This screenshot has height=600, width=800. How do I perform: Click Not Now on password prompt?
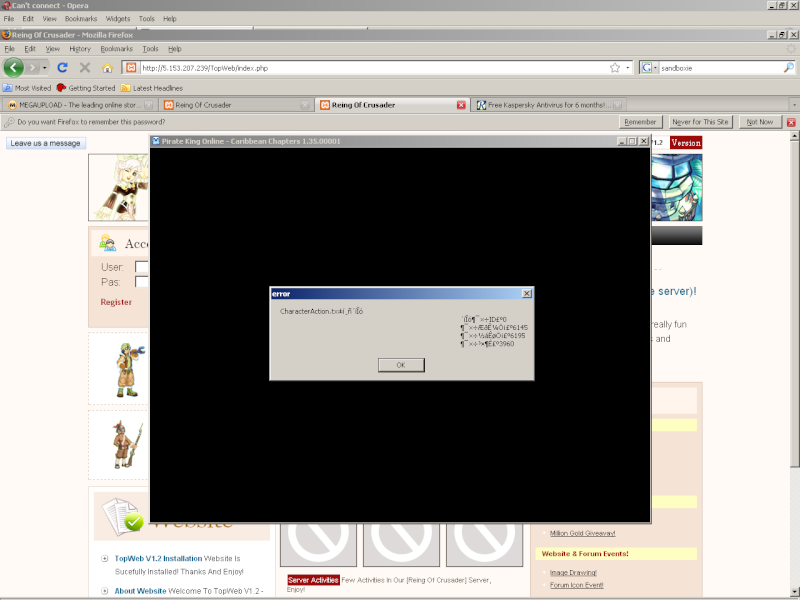(760, 122)
